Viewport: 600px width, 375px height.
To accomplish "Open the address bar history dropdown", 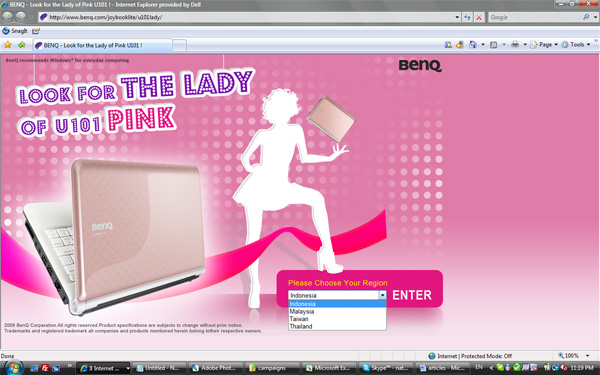I will point(457,17).
